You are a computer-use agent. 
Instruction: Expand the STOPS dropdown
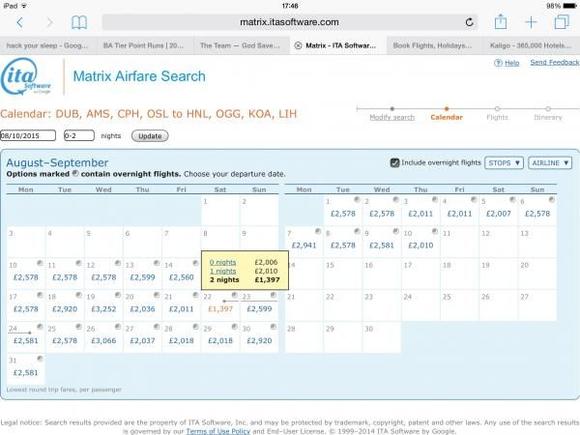click(504, 163)
